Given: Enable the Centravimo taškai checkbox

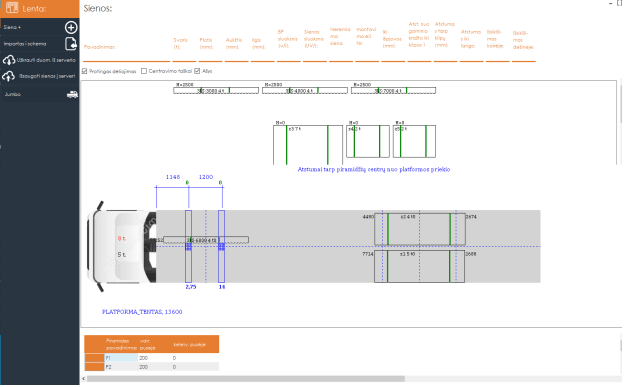Looking at the screenshot, I should point(144,71).
